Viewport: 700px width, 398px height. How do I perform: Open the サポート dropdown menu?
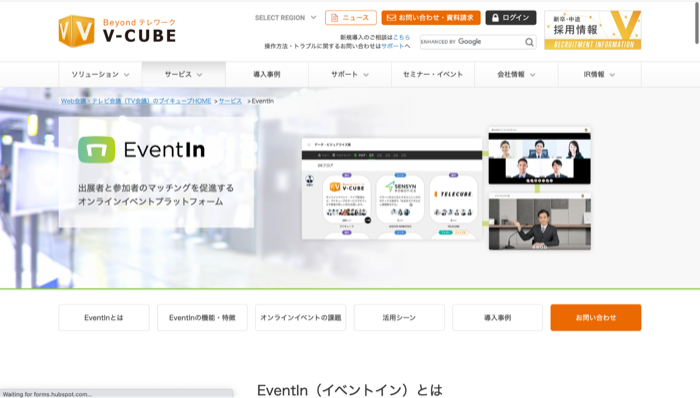[350, 75]
